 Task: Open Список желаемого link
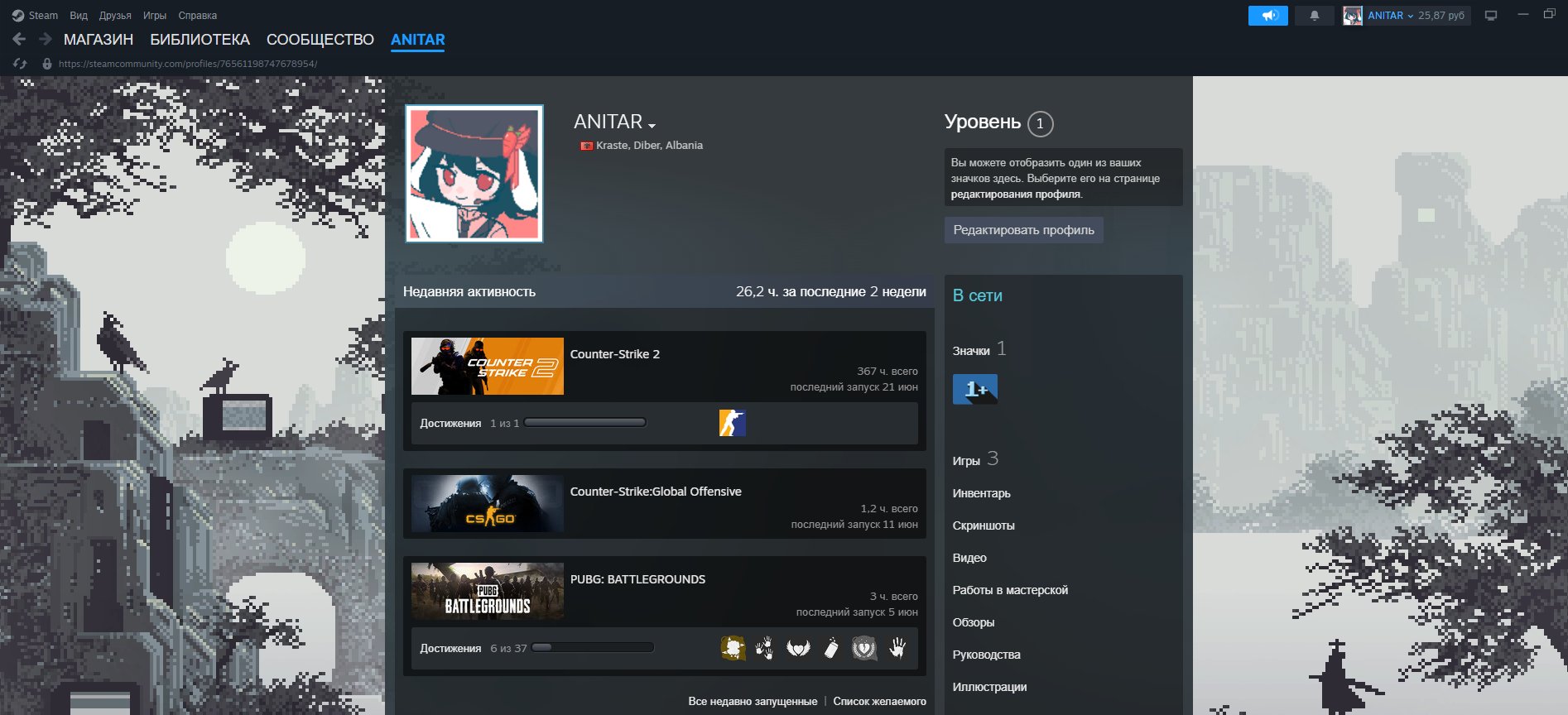pyautogui.click(x=879, y=701)
